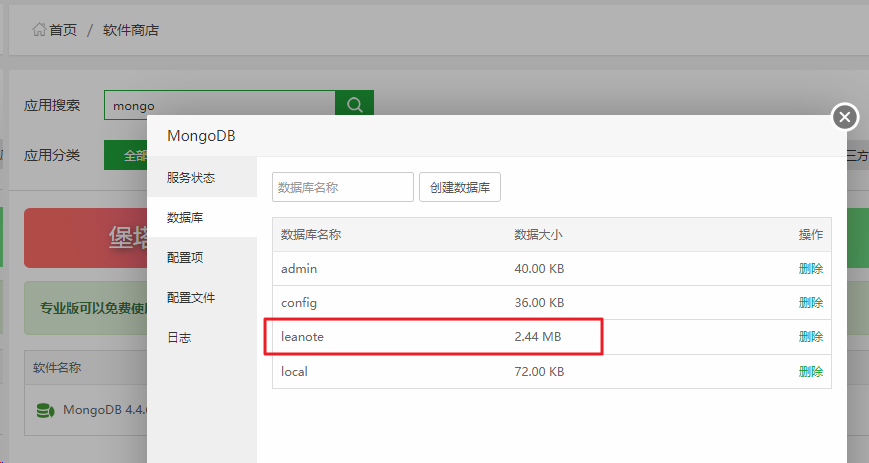Click the MongoDB 4.4 software entry
Image resolution: width=869 pixels, height=463 pixels.
pyautogui.click(x=104, y=410)
